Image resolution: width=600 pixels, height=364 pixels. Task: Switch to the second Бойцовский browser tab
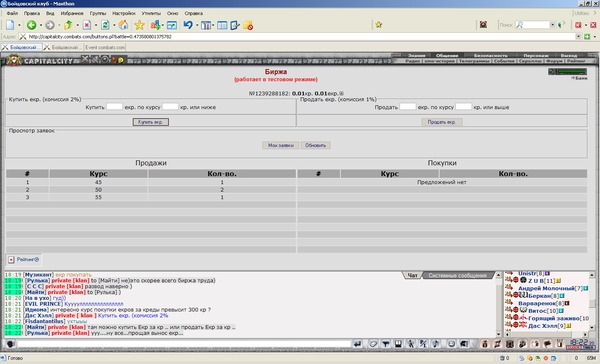click(x=63, y=47)
